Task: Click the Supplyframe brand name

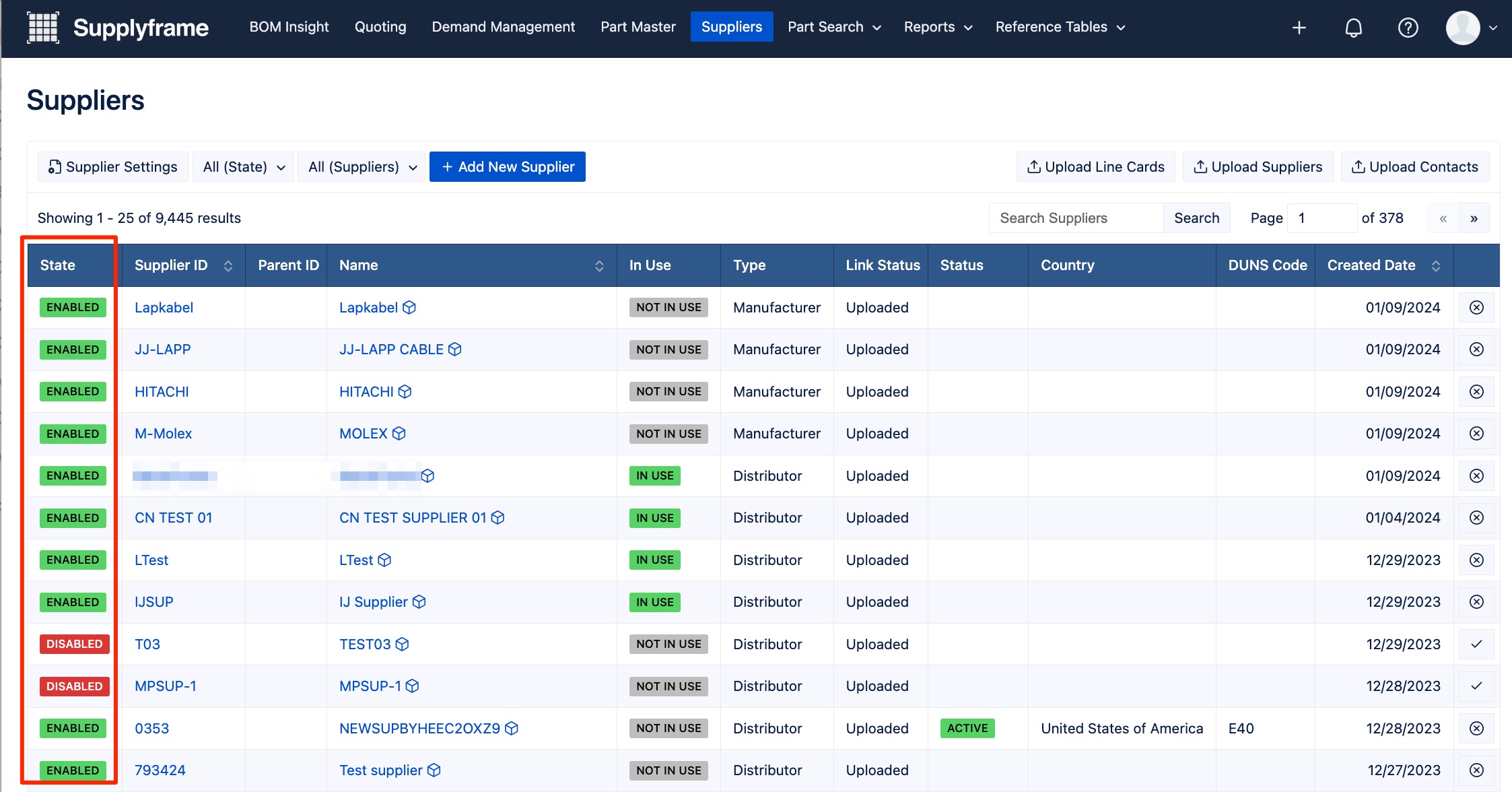Action: tap(141, 28)
